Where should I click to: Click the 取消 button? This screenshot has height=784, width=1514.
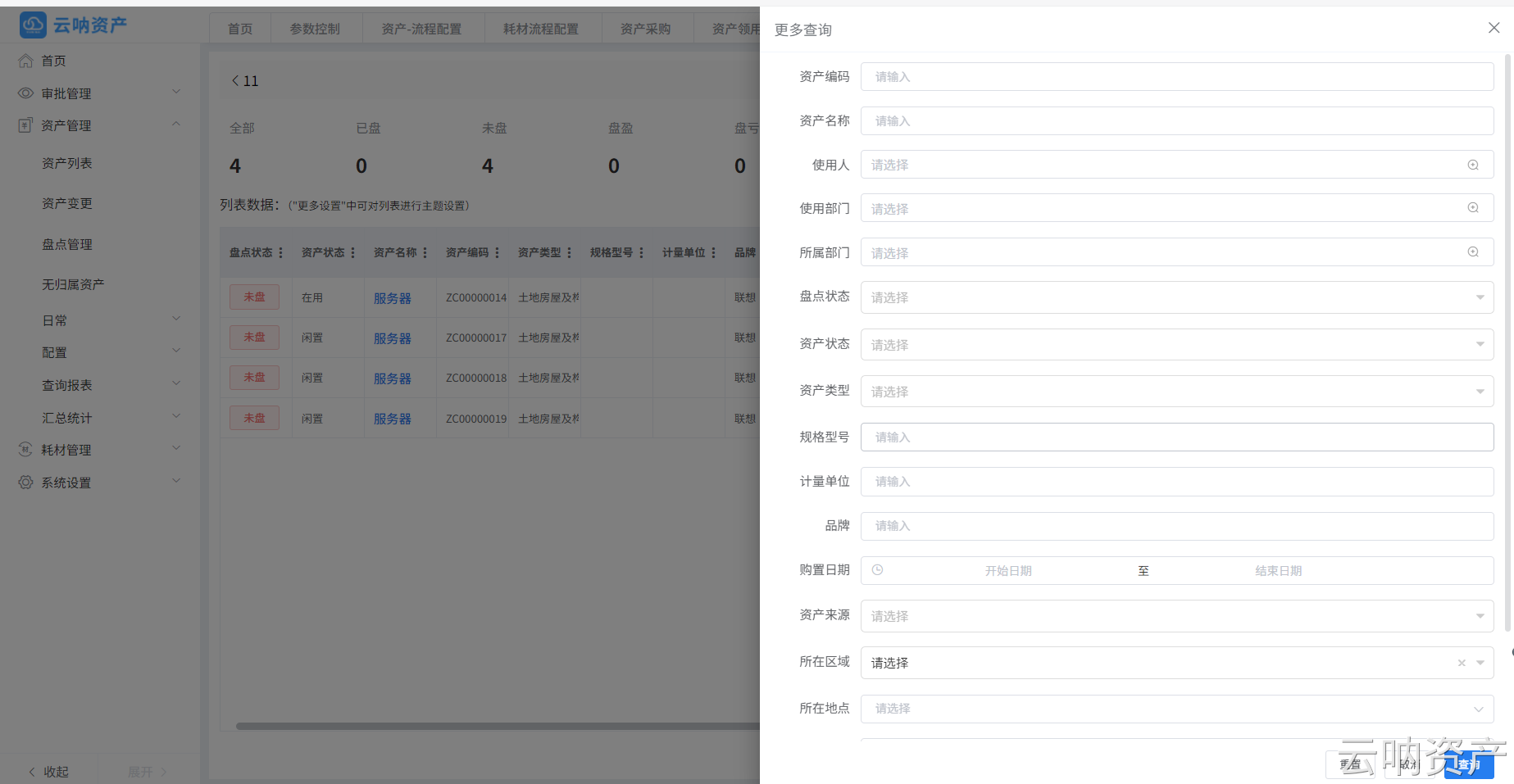1409,764
